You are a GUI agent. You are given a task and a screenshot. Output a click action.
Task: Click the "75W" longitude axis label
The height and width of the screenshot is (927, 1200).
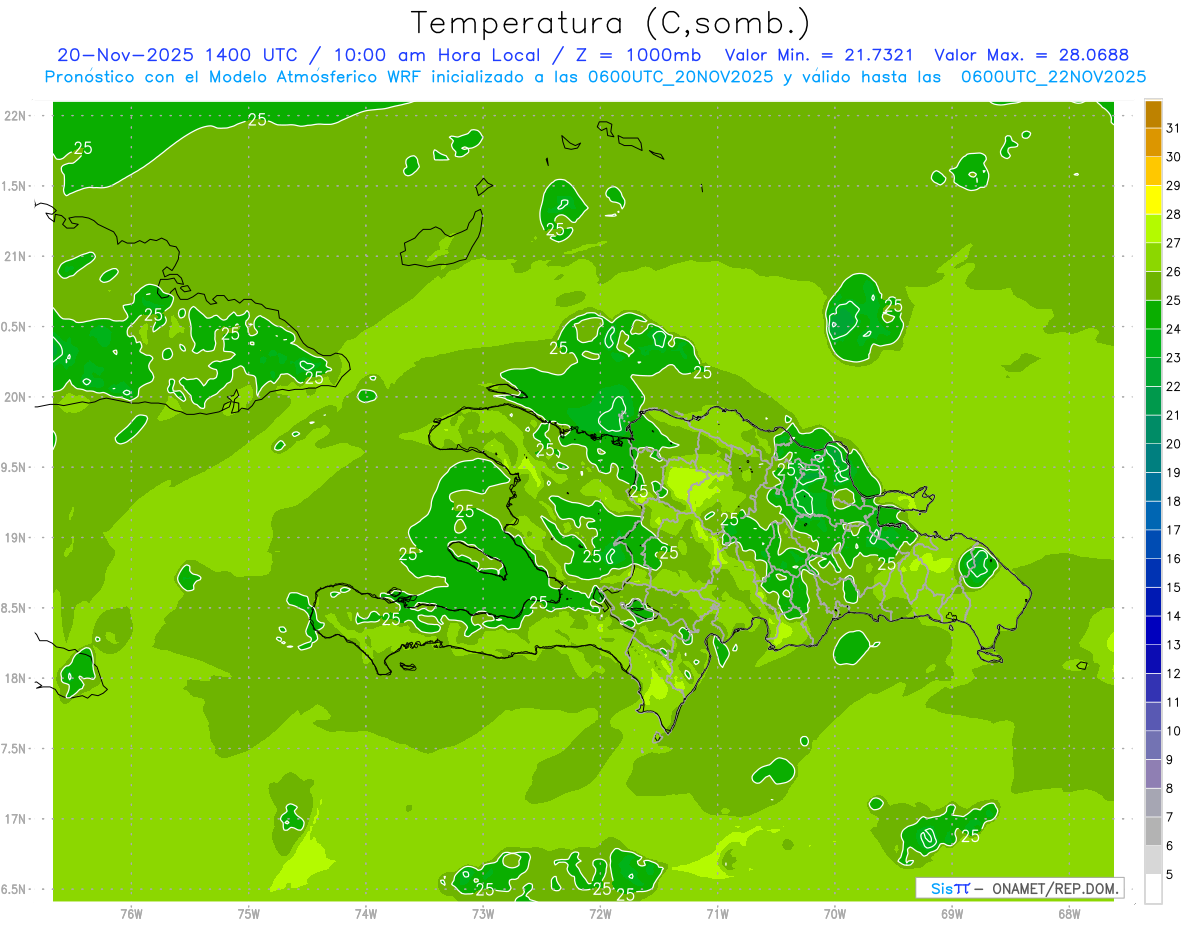[x=249, y=914]
